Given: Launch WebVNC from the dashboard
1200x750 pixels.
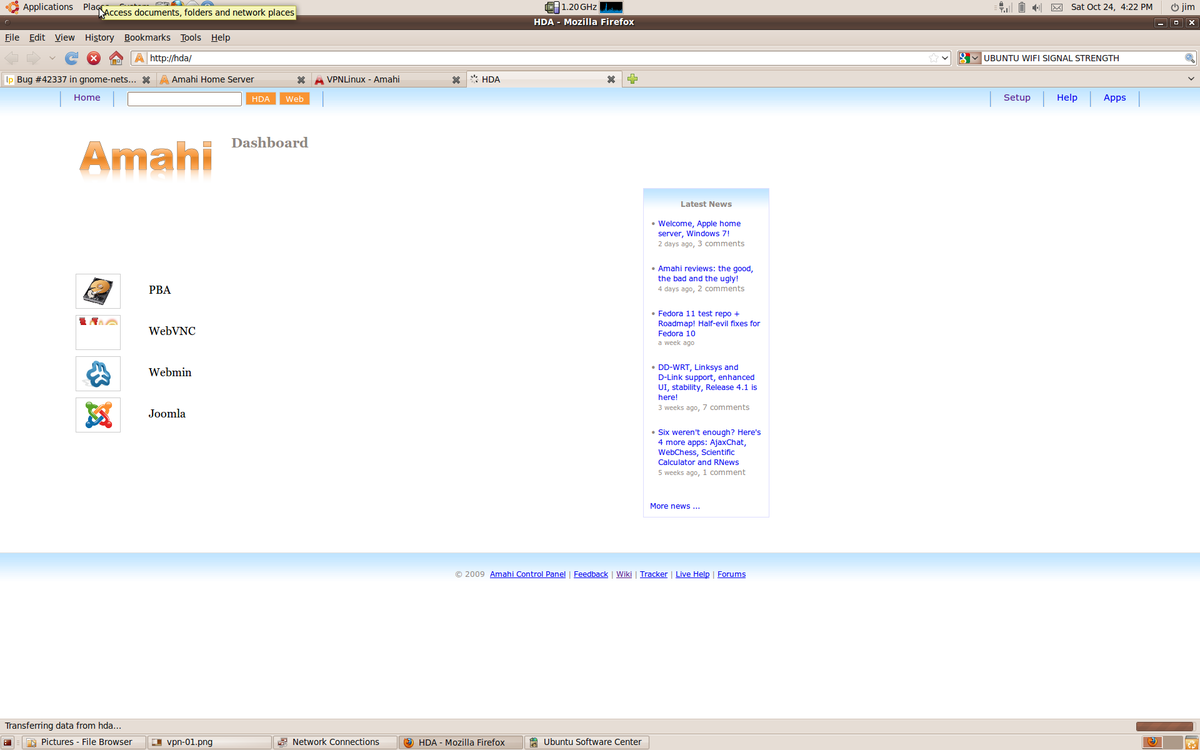Looking at the screenshot, I should pos(97,331).
